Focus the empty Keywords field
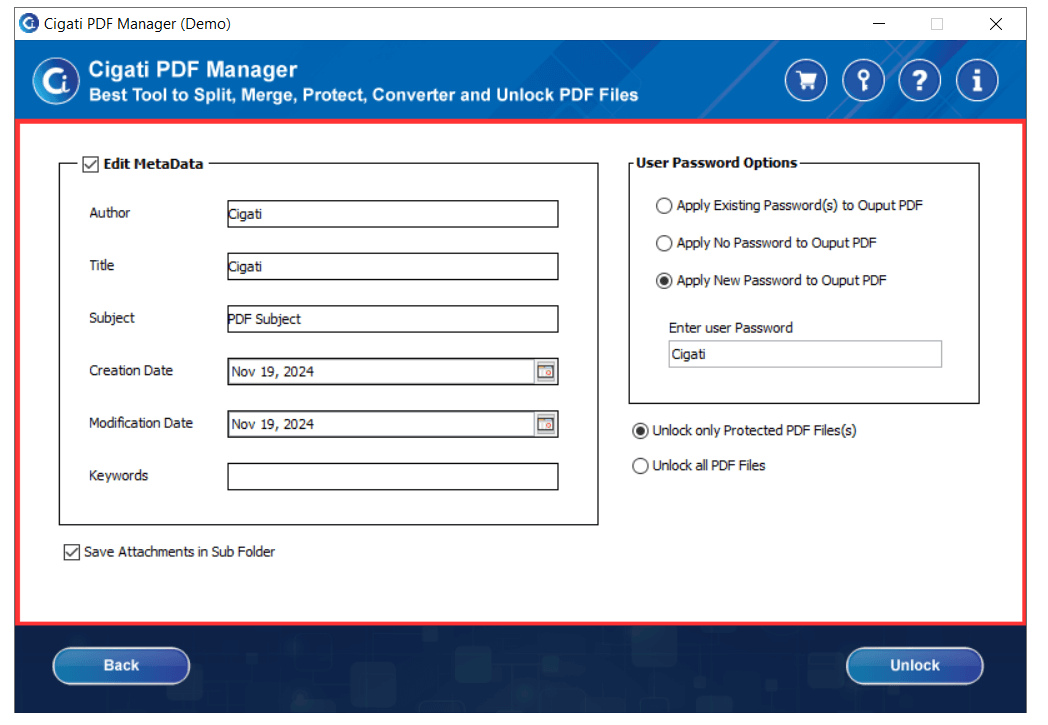This screenshot has height=725, width=1048. tap(392, 476)
